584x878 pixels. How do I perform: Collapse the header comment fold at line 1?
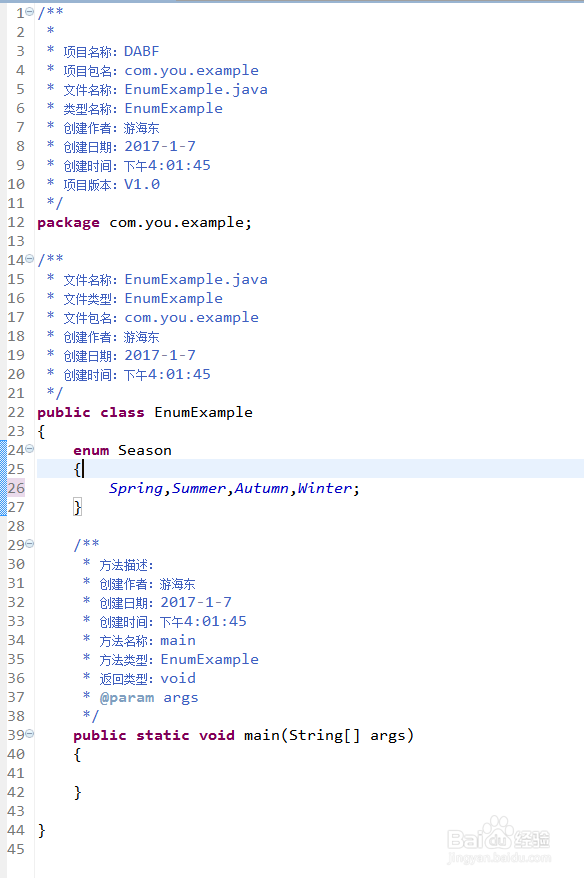(30, 12)
